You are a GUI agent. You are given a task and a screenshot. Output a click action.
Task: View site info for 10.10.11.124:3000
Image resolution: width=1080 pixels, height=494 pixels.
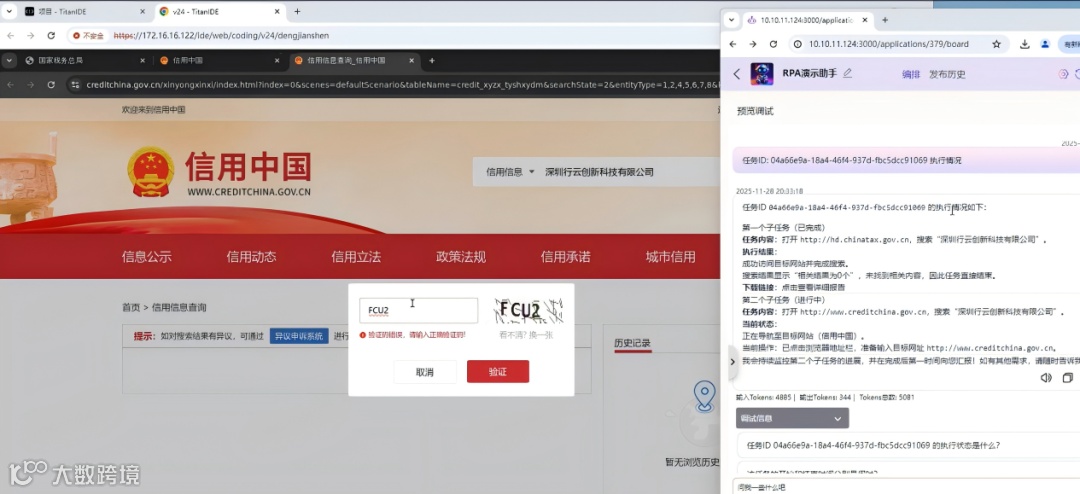[798, 44]
